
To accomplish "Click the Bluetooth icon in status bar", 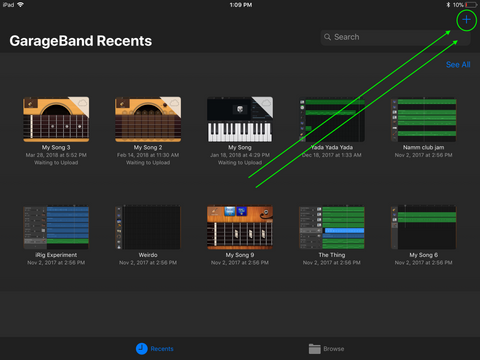I will [448, 5].
